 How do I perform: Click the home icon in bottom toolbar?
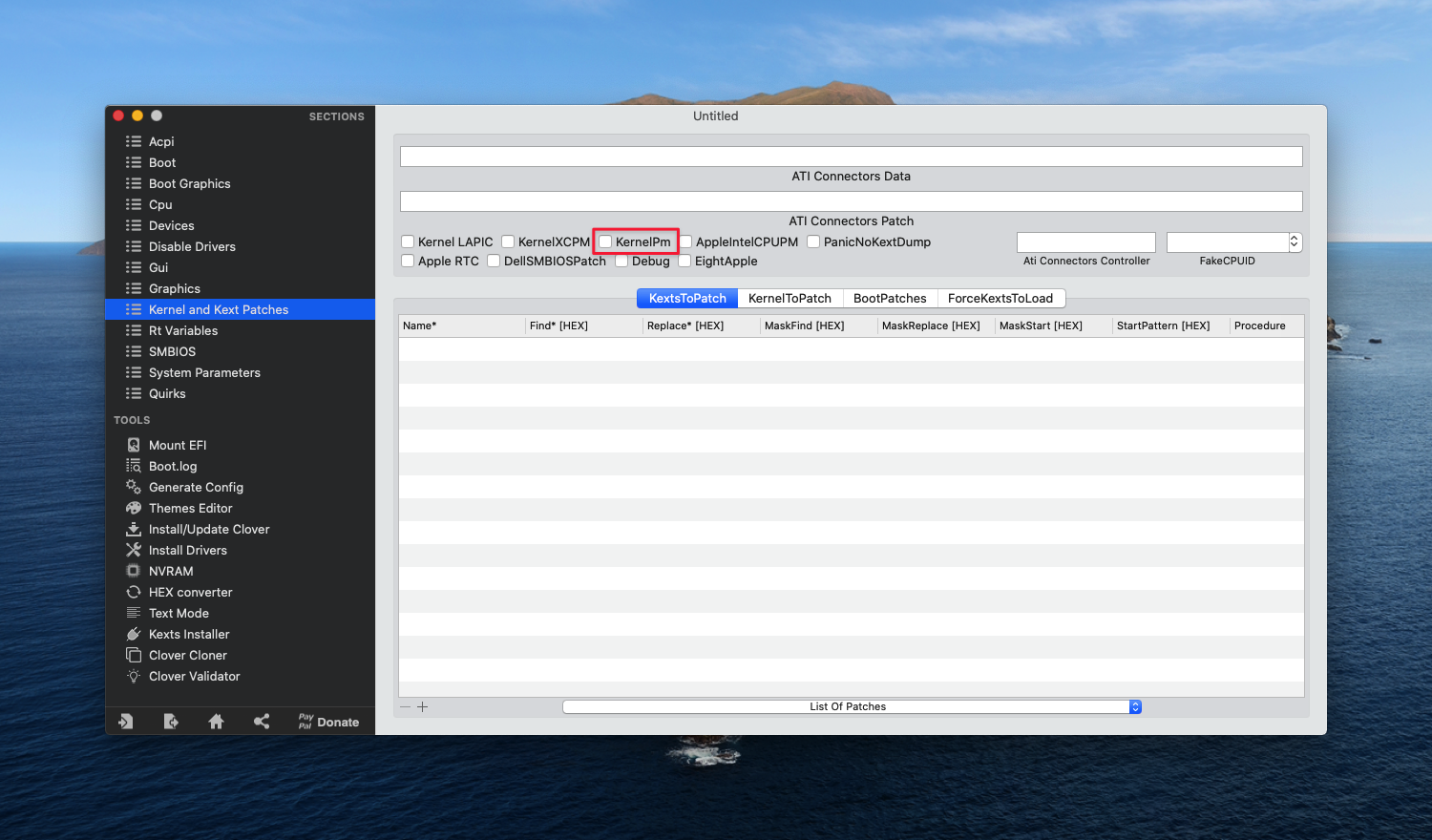[x=216, y=722]
